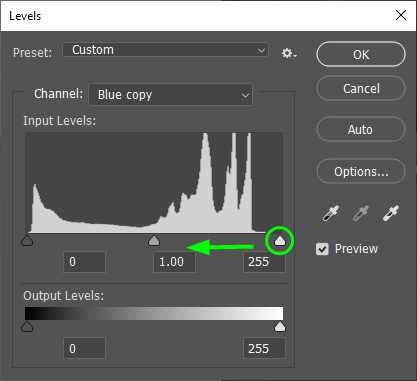Click the input shadow slider triangle

27,240
